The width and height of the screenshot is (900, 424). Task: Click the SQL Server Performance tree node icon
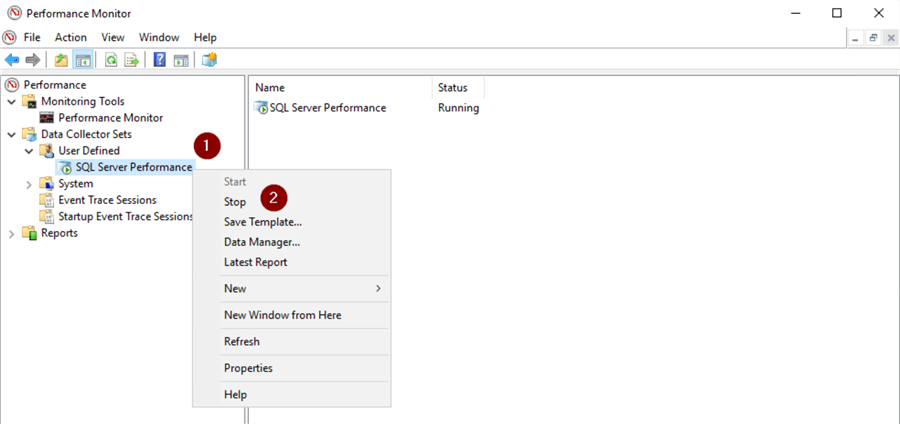[65, 168]
